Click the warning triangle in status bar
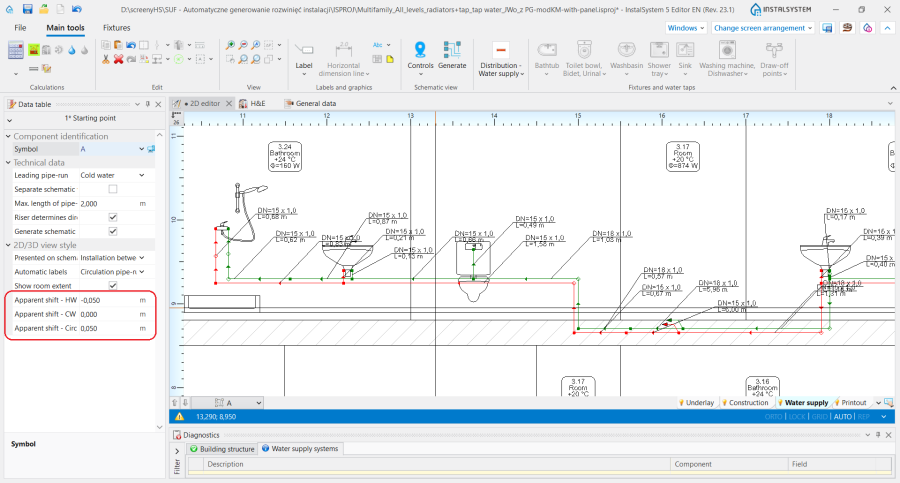The height and width of the screenshot is (483, 900). point(180,417)
